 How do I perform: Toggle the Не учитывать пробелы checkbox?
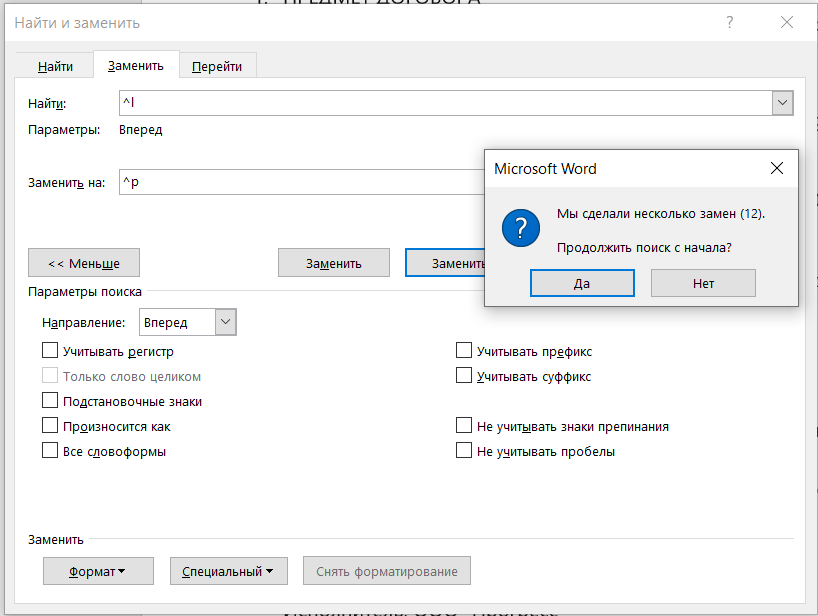[464, 450]
